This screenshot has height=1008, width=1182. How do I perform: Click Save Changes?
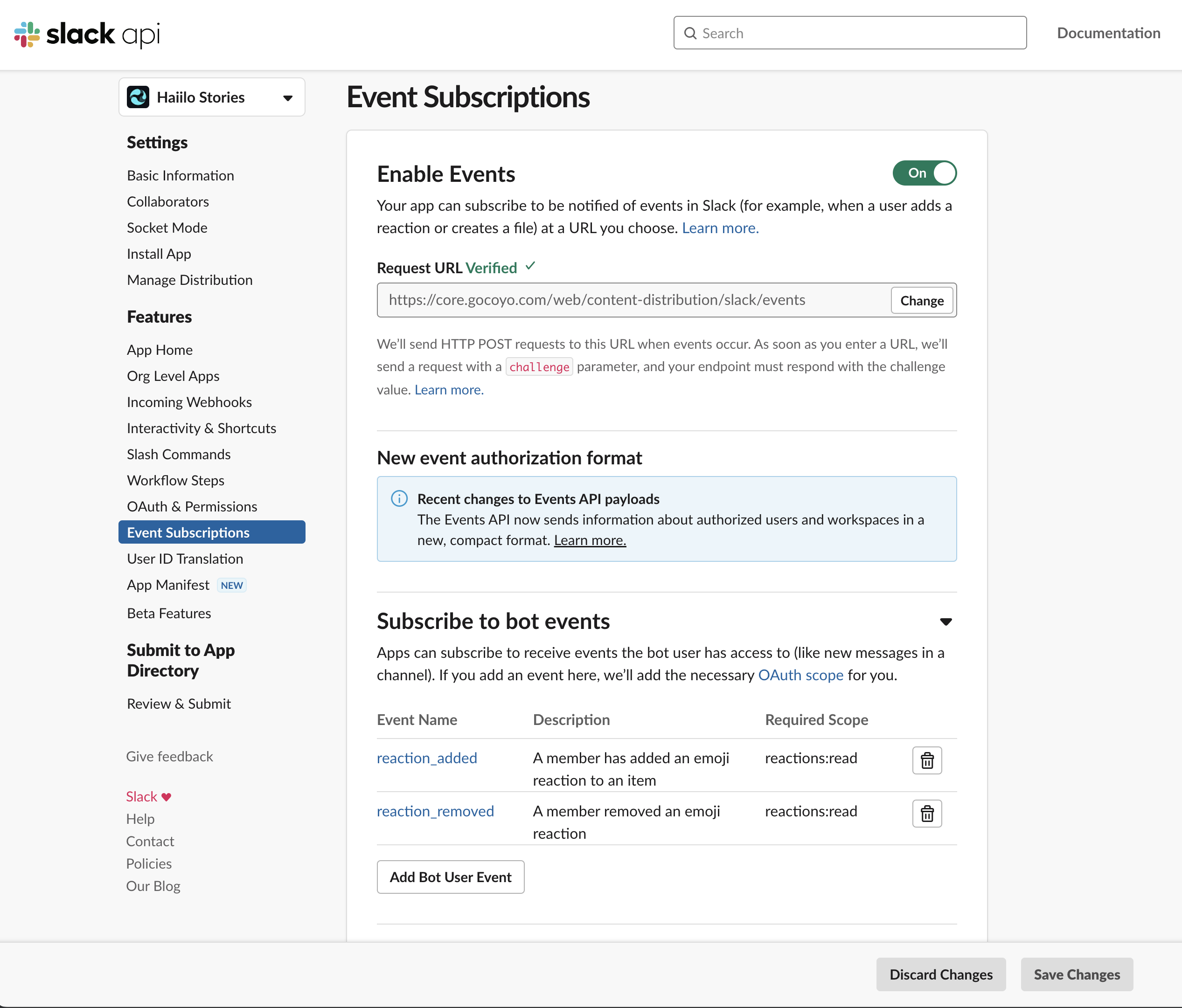pyautogui.click(x=1077, y=974)
